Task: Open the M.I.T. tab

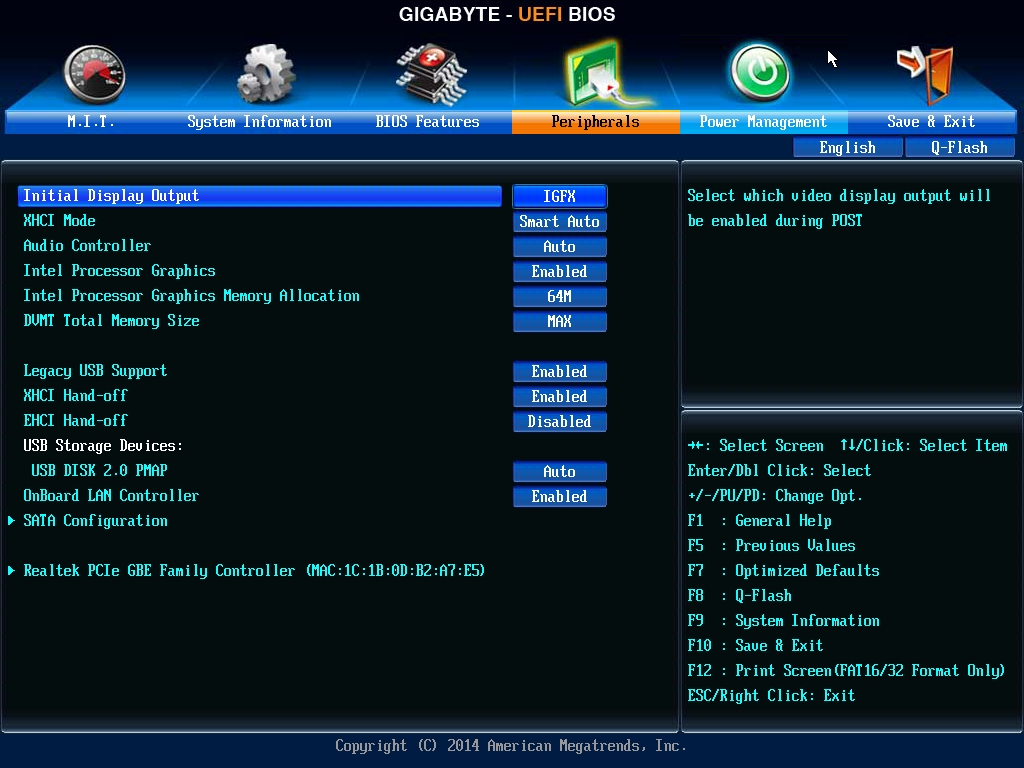Action: point(90,121)
